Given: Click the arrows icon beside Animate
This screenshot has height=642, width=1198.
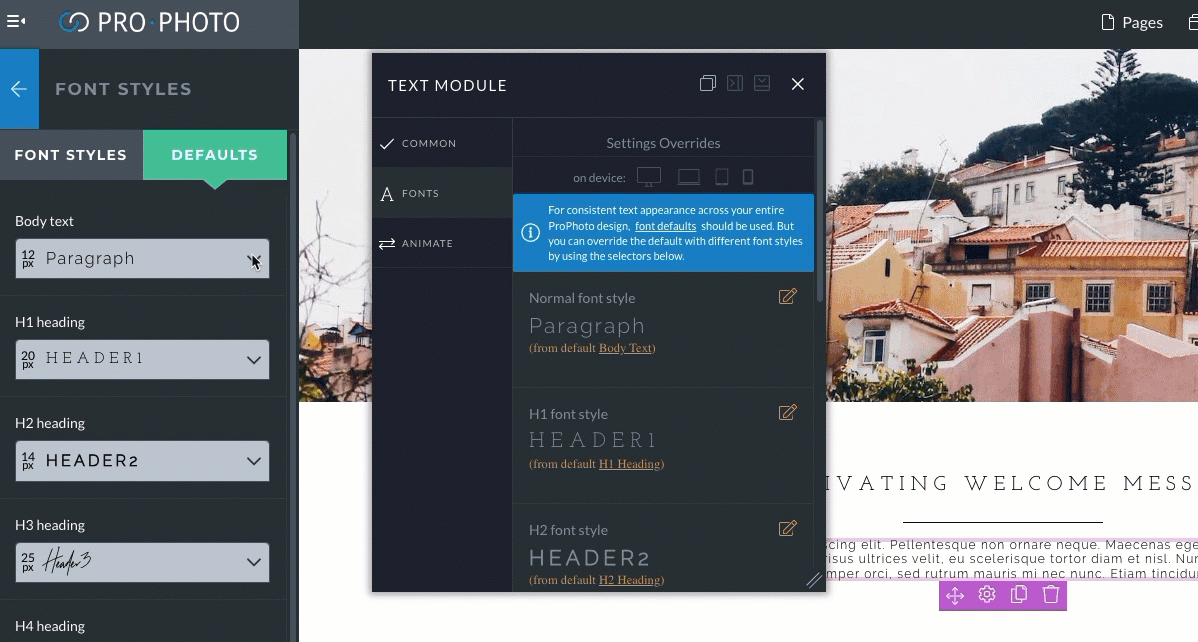Looking at the screenshot, I should 387,243.
